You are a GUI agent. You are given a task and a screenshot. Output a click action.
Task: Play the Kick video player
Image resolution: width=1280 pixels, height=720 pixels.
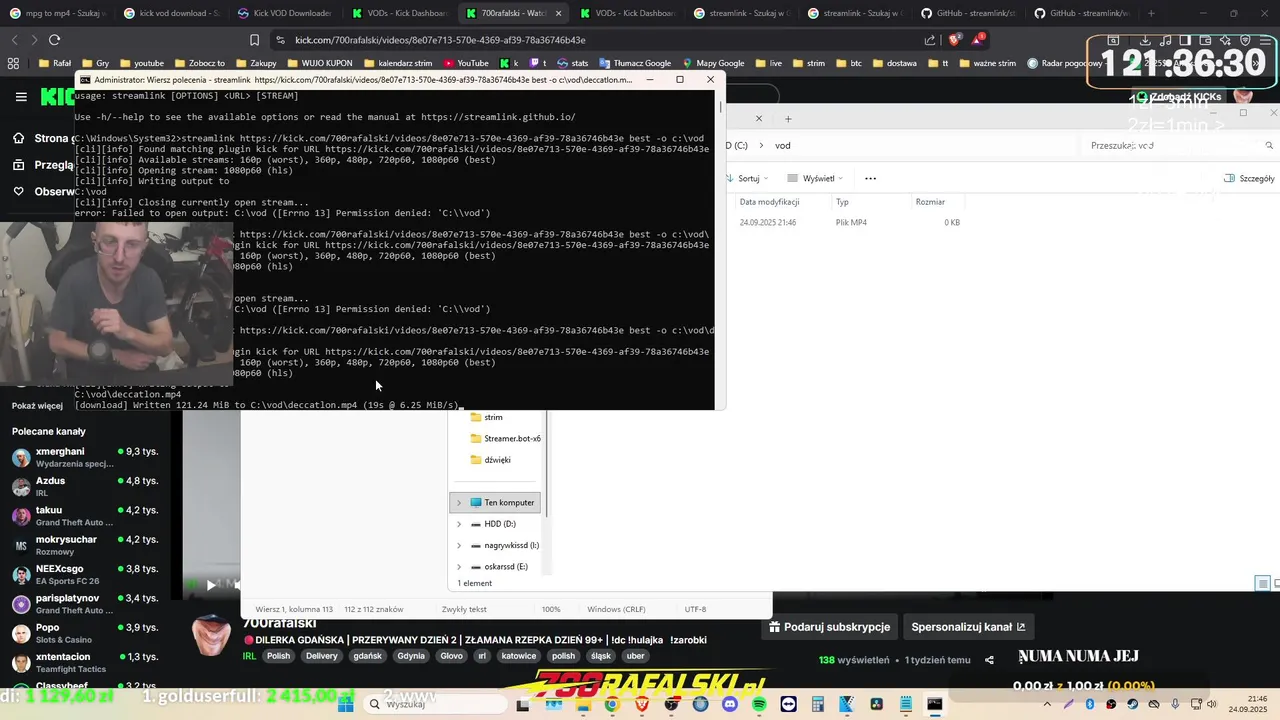pos(211,584)
